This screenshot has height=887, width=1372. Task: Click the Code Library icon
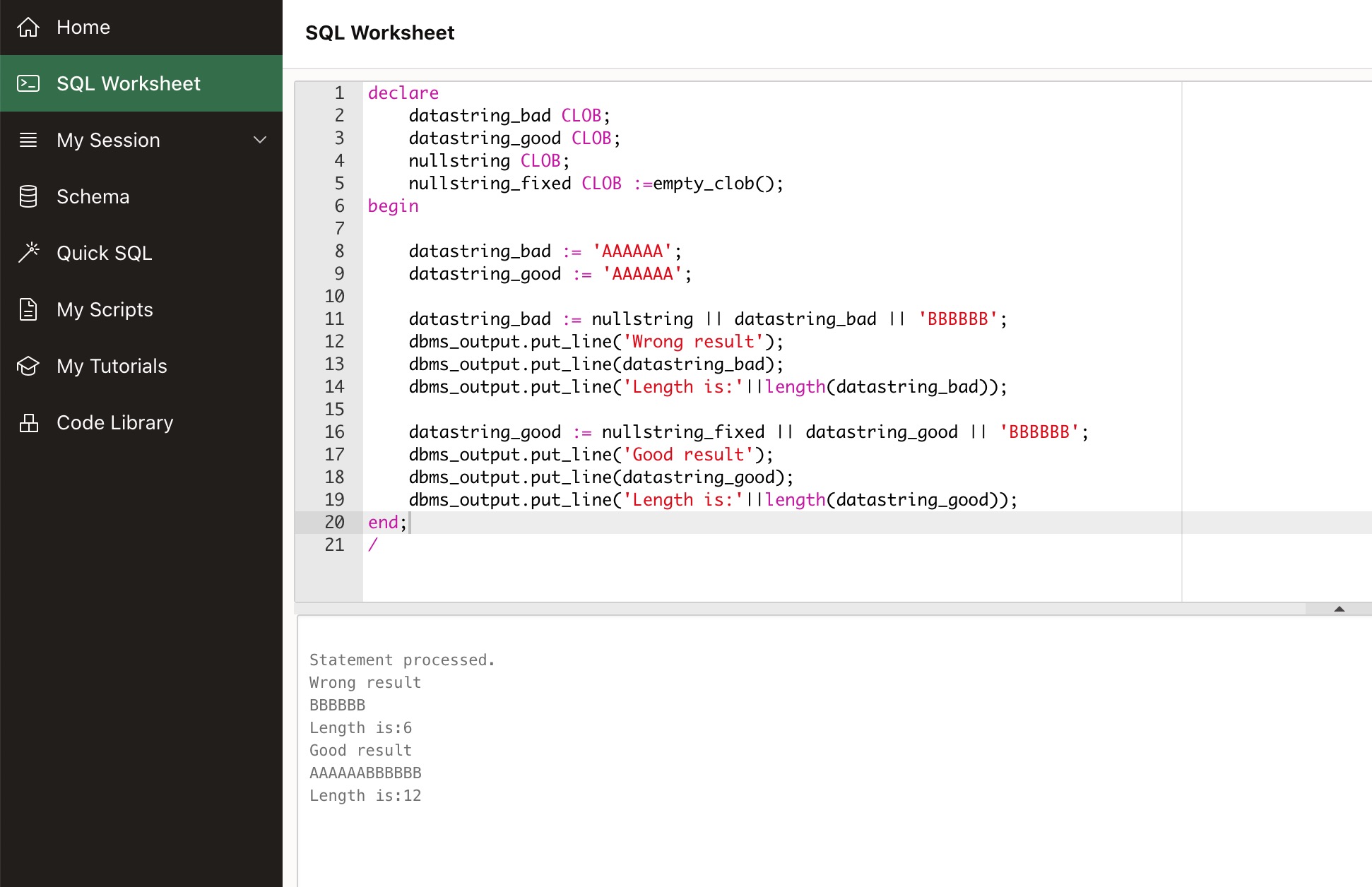point(28,422)
